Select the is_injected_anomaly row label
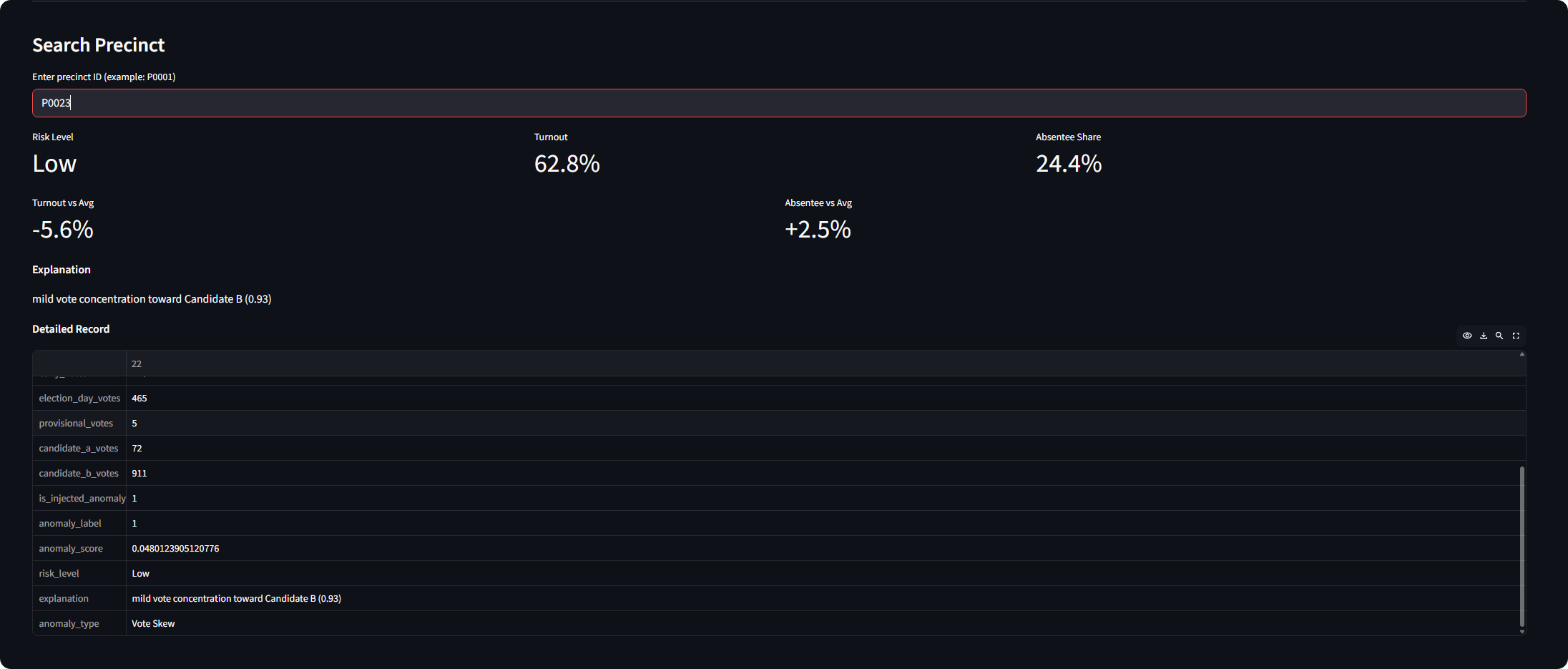Viewport: 1568px width, 669px height. pyautogui.click(x=82, y=499)
